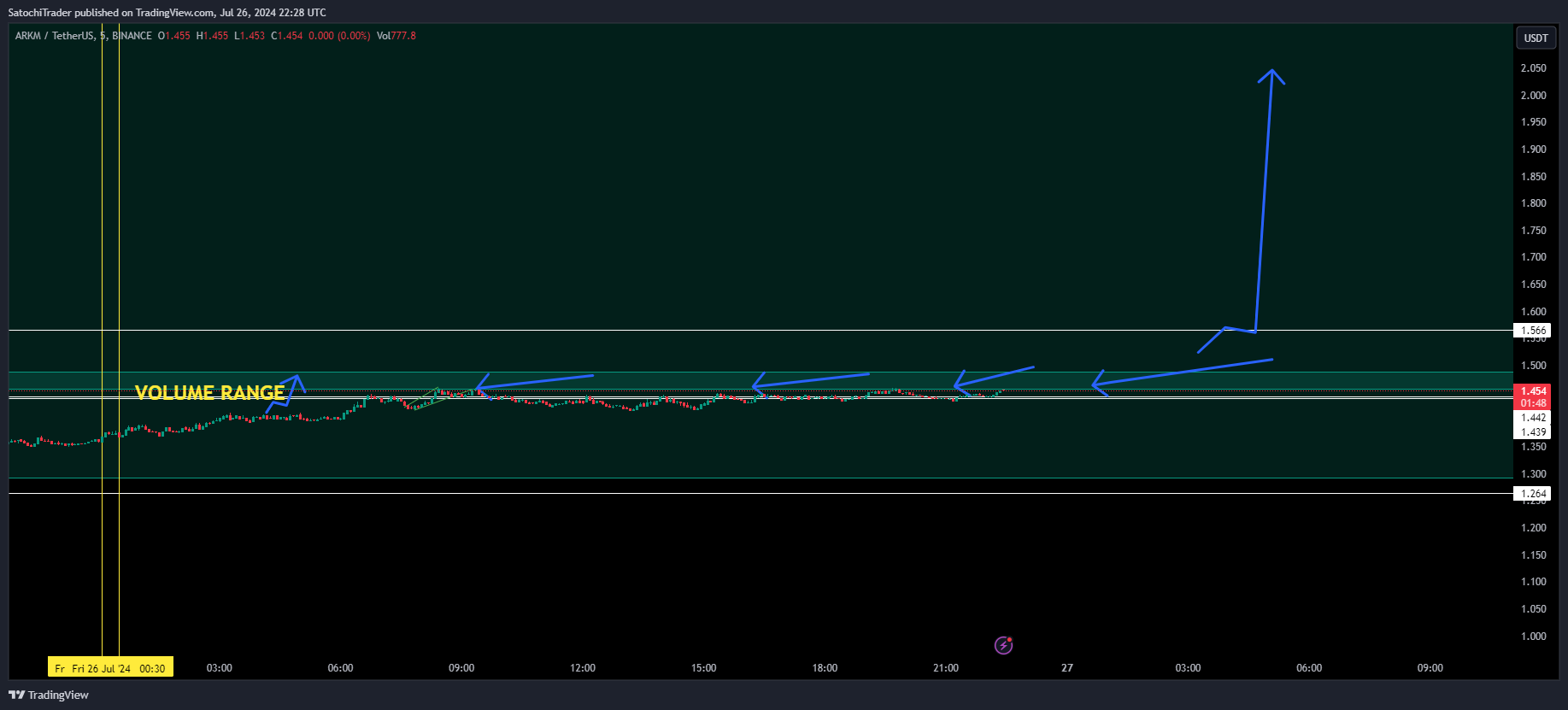Click the VOLUME RANGE text annotation
Screen dimensions: 1568x710
209,392
